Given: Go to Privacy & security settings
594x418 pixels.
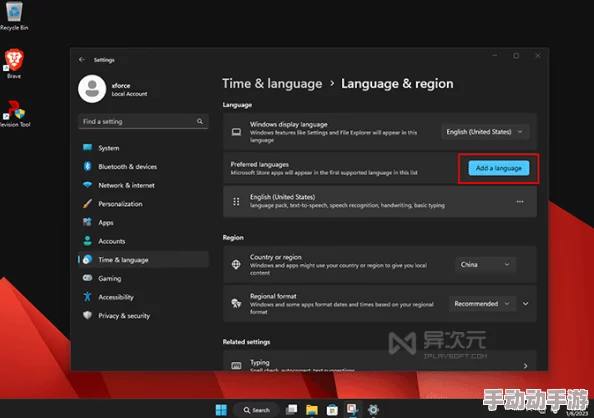Looking at the screenshot, I should coord(143,315).
